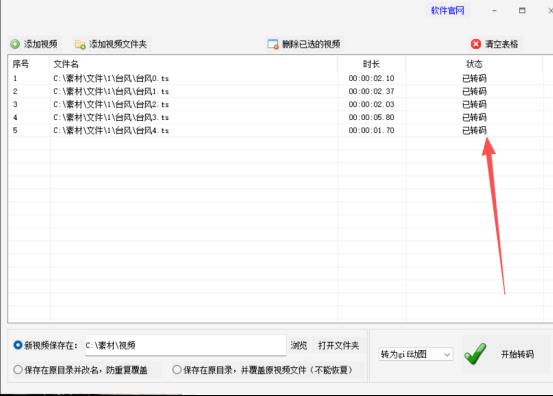Click the 时长 column header
The height and width of the screenshot is (396, 553).
371,64
